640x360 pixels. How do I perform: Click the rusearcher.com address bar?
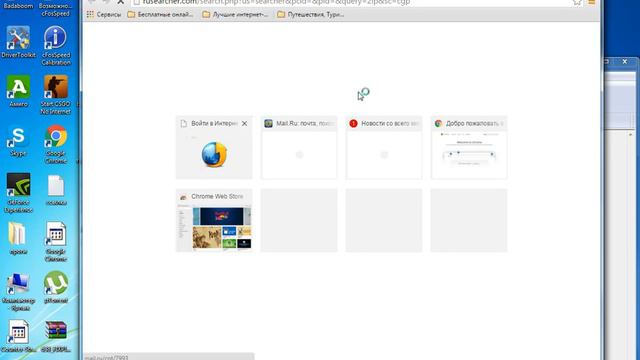click(x=351, y=2)
